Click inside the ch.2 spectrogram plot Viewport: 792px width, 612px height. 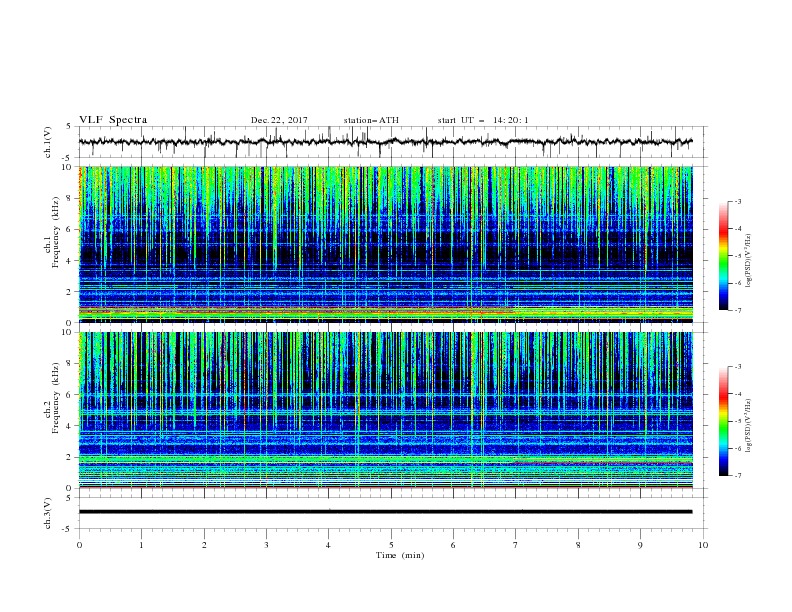(385, 410)
